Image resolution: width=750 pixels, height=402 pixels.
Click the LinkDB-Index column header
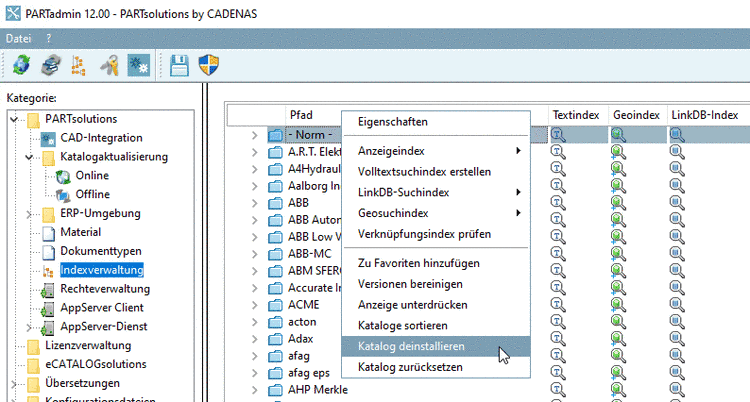705,115
